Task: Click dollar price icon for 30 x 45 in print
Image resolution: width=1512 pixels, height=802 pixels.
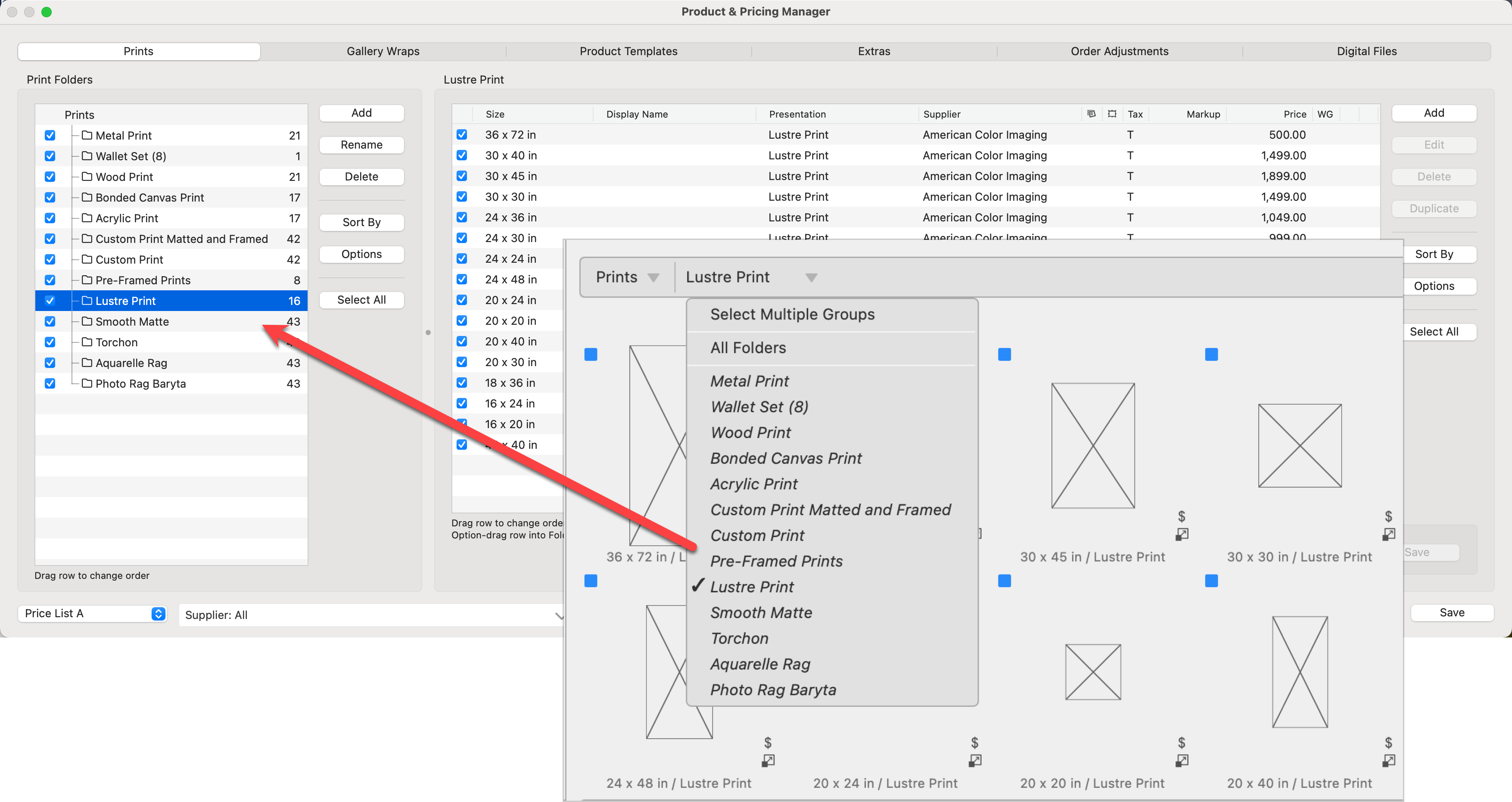Action: [1182, 516]
